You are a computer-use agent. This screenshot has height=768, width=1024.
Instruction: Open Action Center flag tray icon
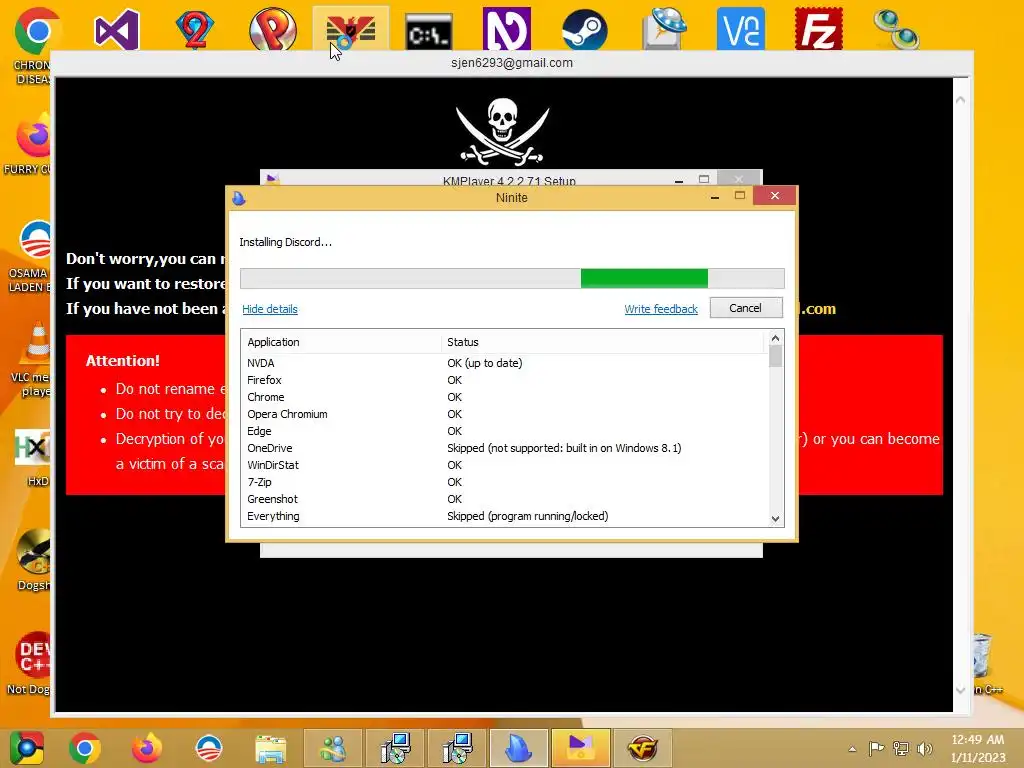click(876, 748)
